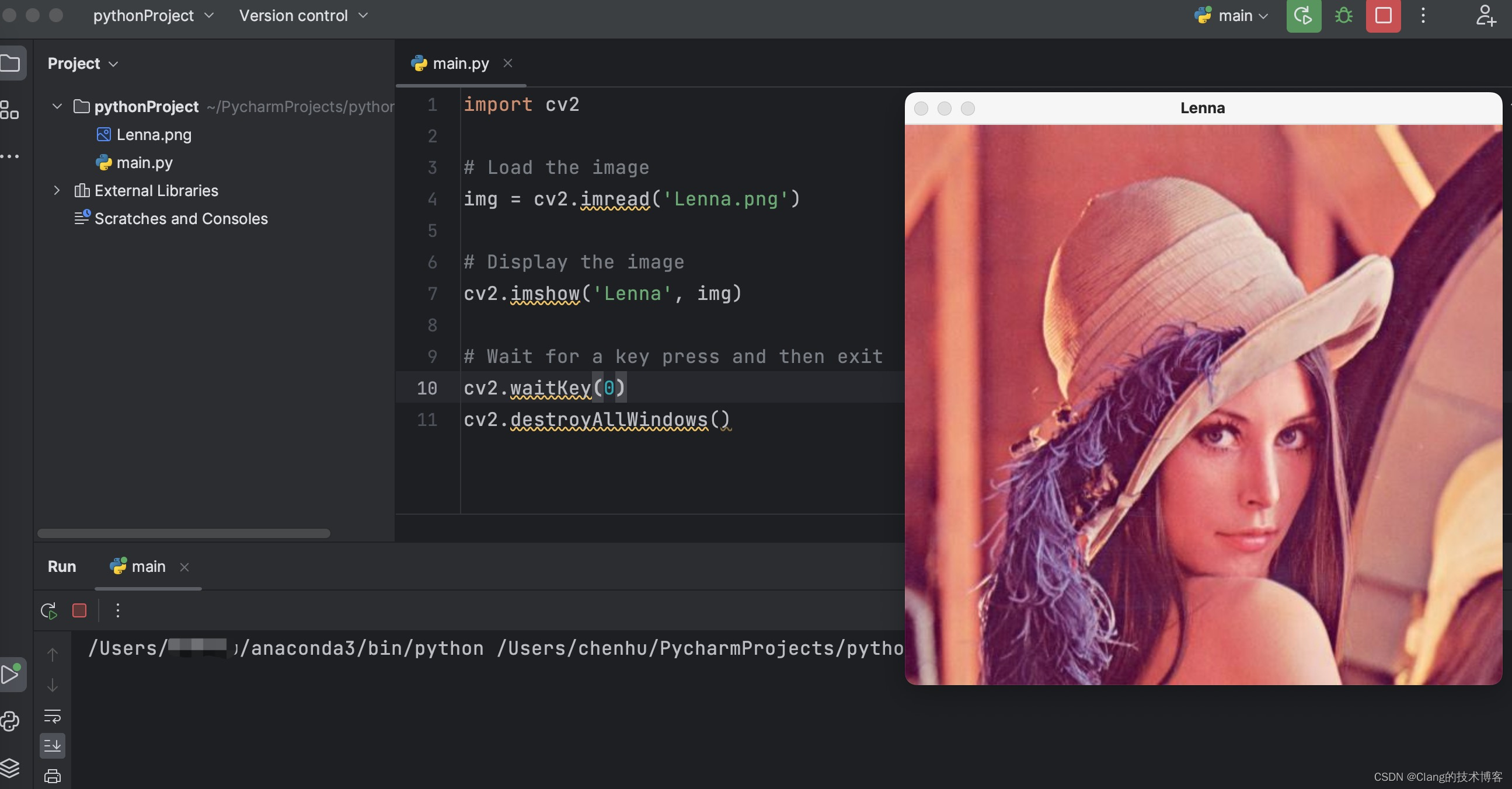The height and width of the screenshot is (789, 1512).
Task: Open the main run configuration dropdown
Action: coord(1231,16)
